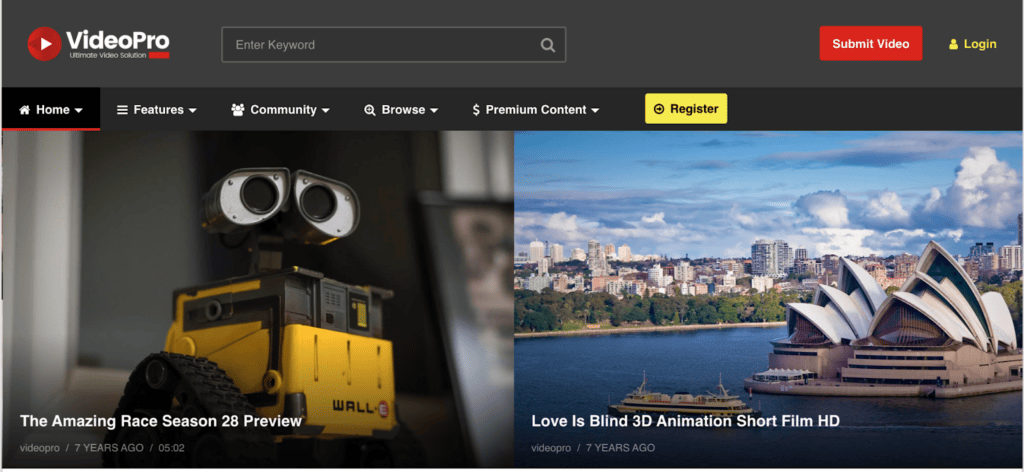
Task: Click 7 YEARS AGO under Amazing Race
Action: 109,448
